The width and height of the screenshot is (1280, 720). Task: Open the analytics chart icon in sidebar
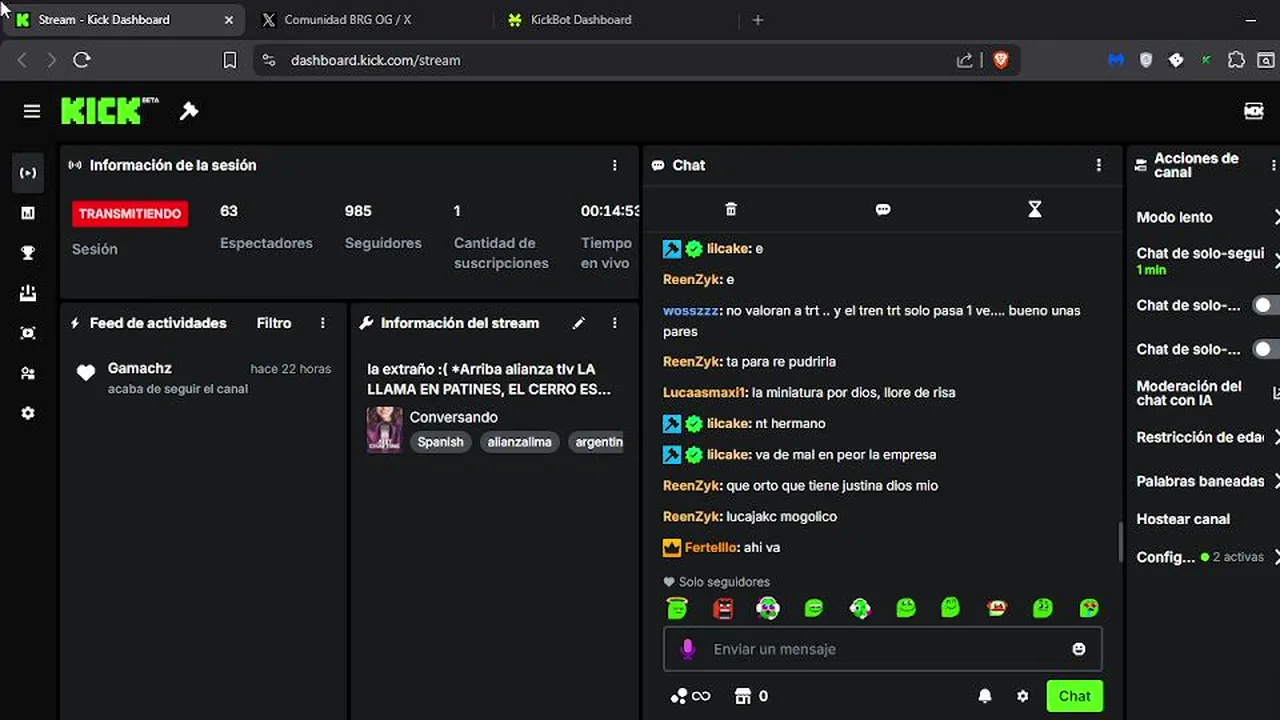(28, 213)
